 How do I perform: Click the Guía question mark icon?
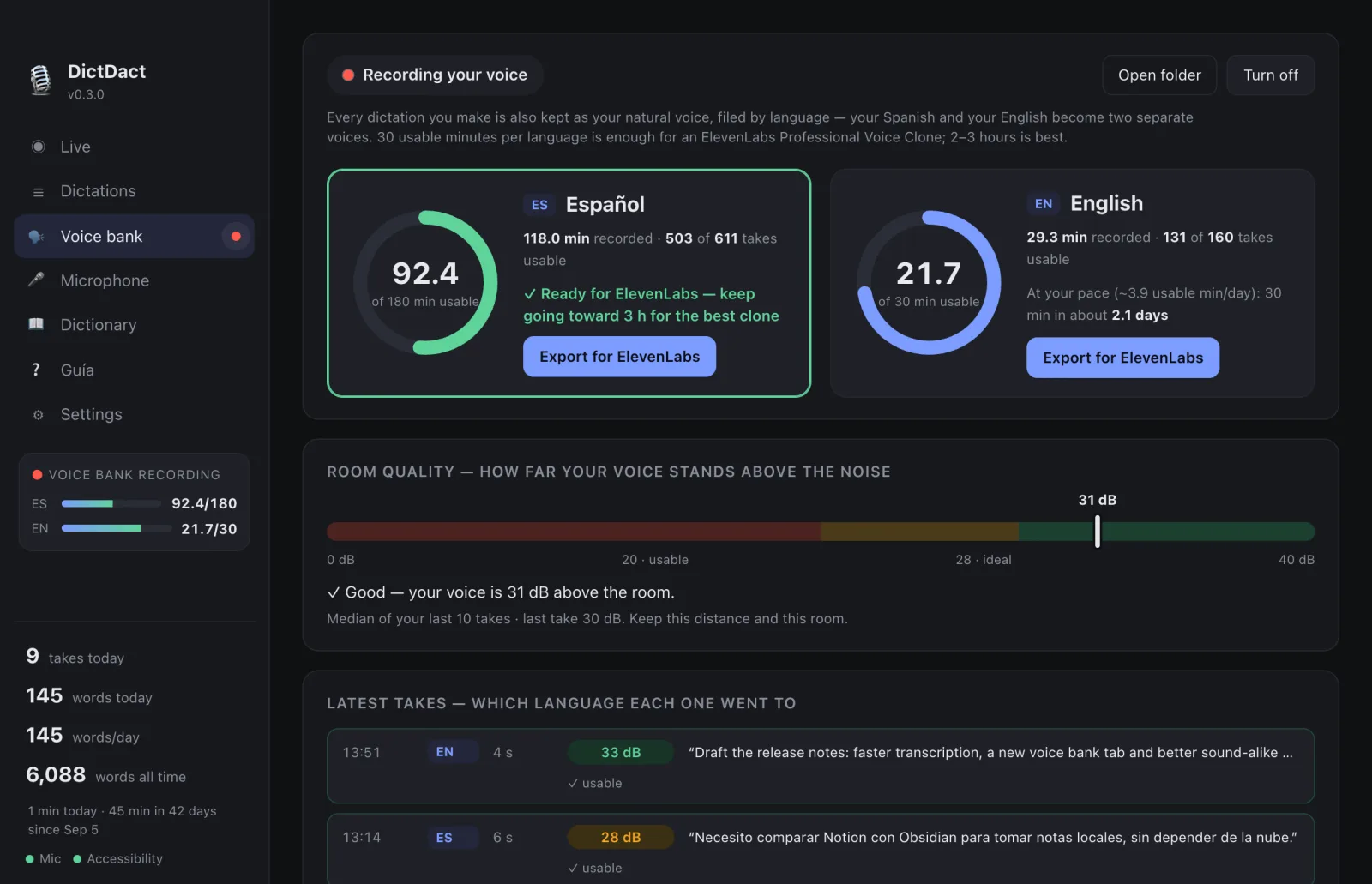click(36, 370)
